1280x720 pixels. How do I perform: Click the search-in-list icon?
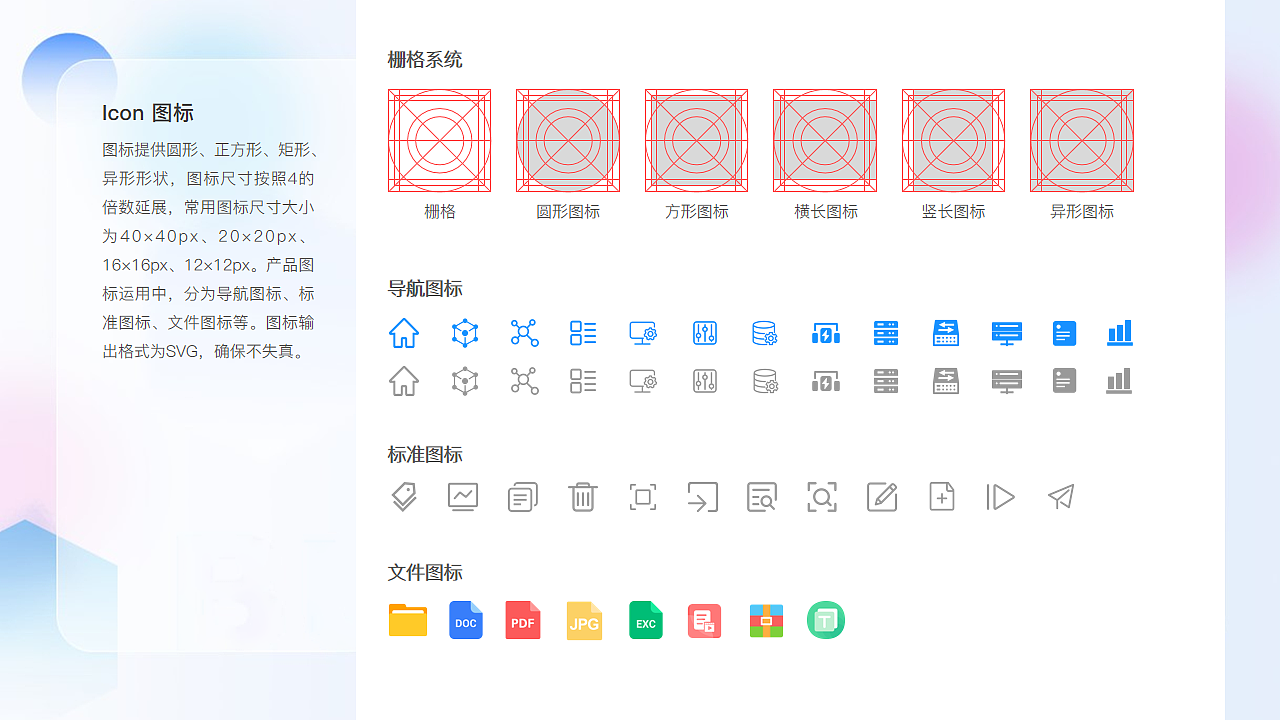tap(762, 497)
